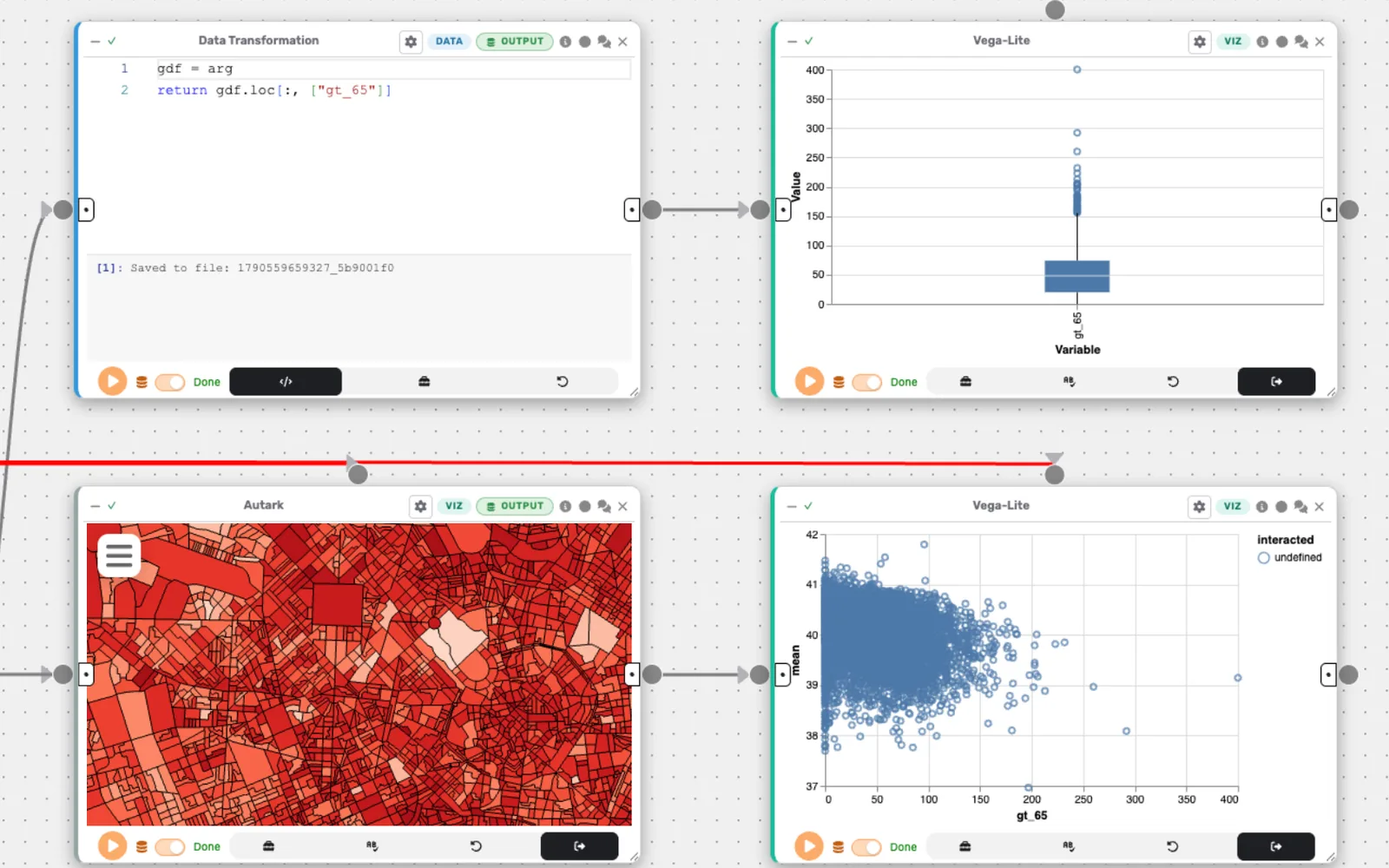The width and height of the screenshot is (1389, 868).
Task: Collapse the bottom Vega-Lite scatter node
Action: point(792,506)
